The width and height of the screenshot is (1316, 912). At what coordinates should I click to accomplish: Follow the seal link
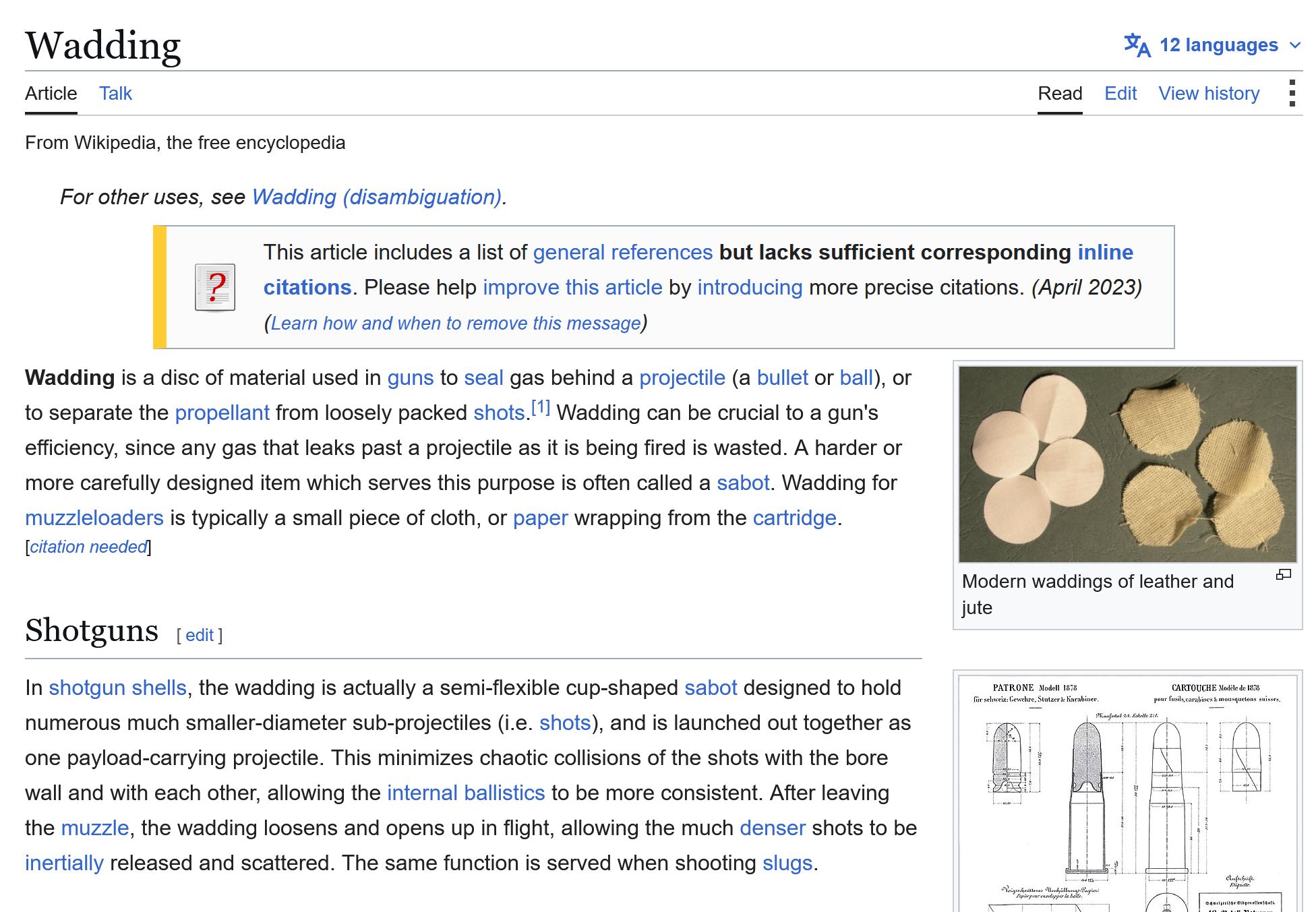[483, 377]
